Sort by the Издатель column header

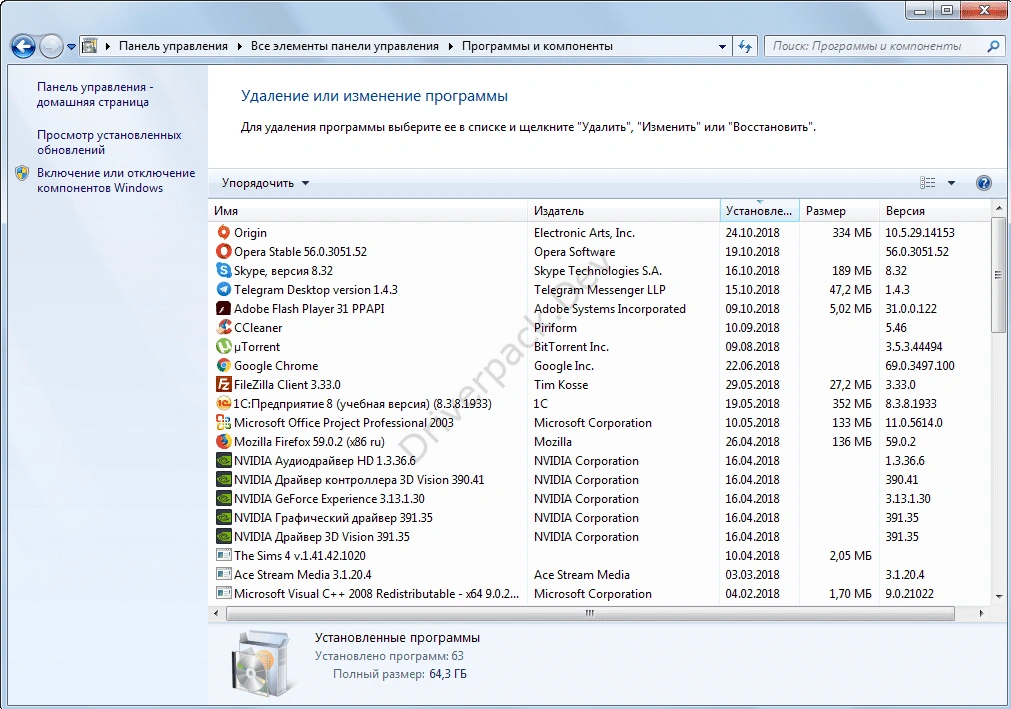[623, 211]
